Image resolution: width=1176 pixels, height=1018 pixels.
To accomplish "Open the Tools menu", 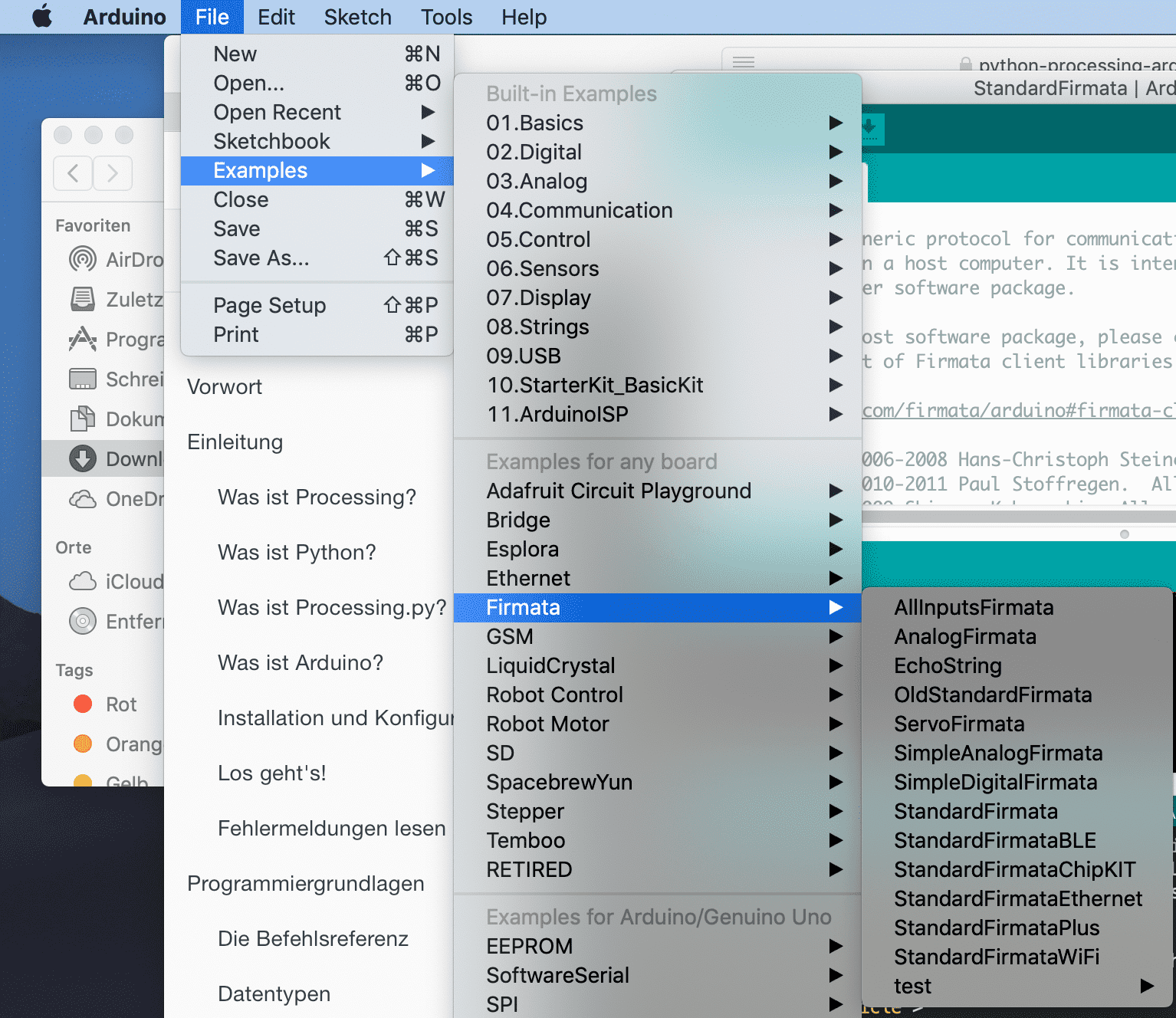I will [x=447, y=17].
